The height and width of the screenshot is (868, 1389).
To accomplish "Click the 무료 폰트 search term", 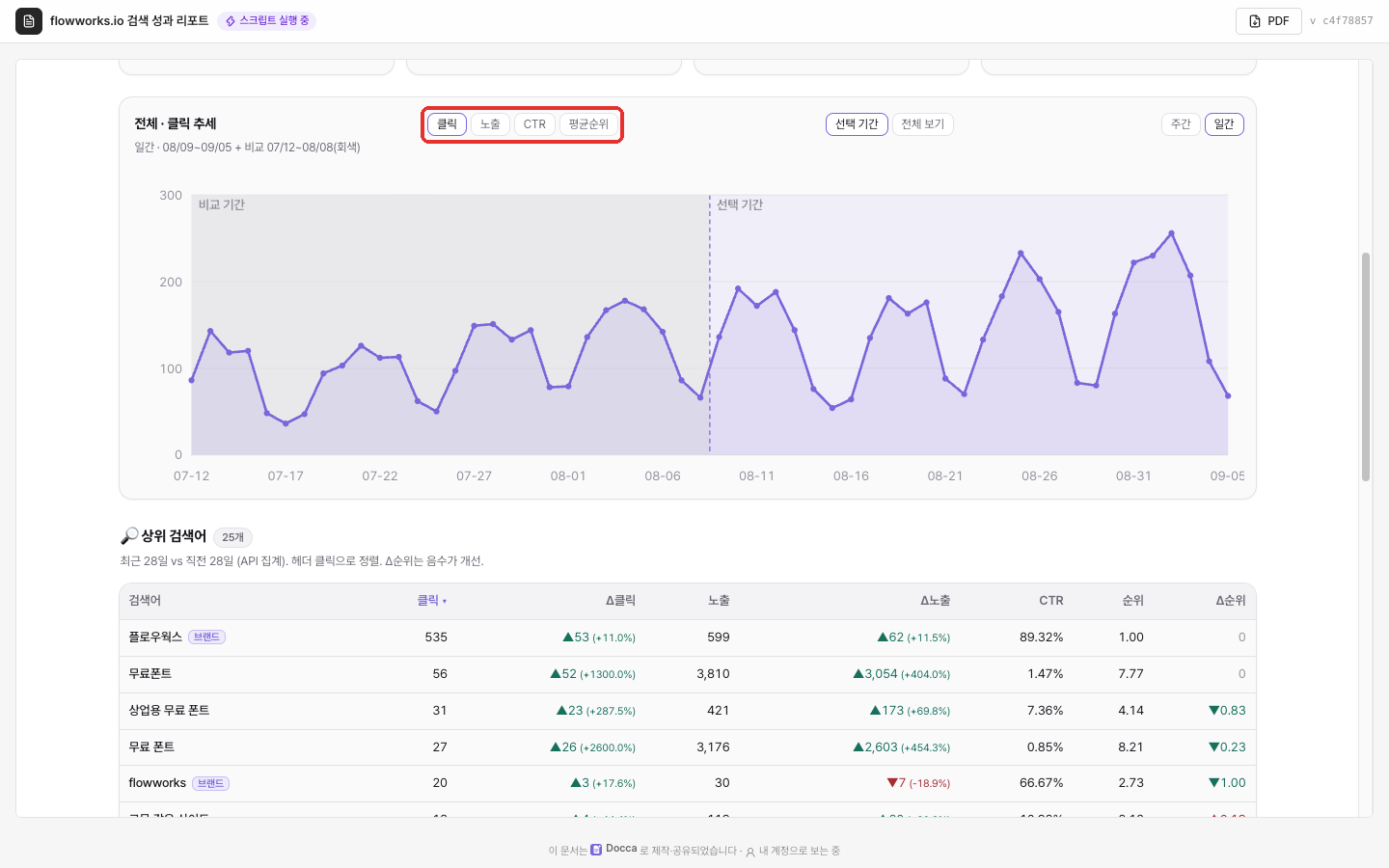I will pyautogui.click(x=151, y=747).
